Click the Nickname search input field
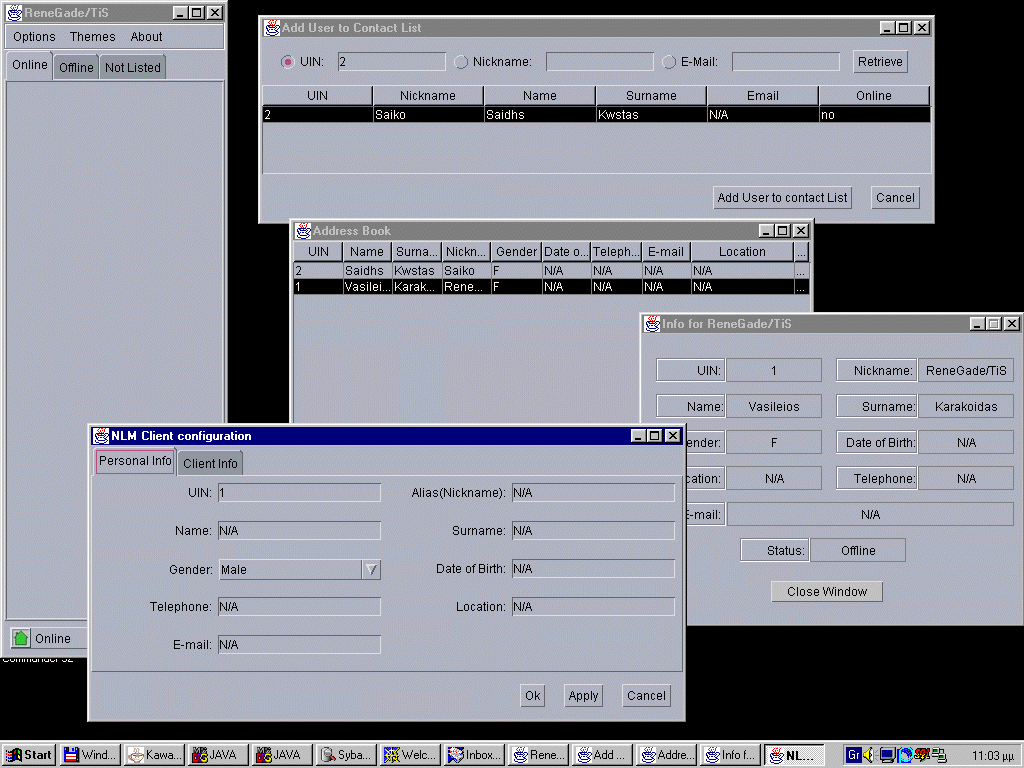The height and width of the screenshot is (768, 1024). tap(600, 62)
